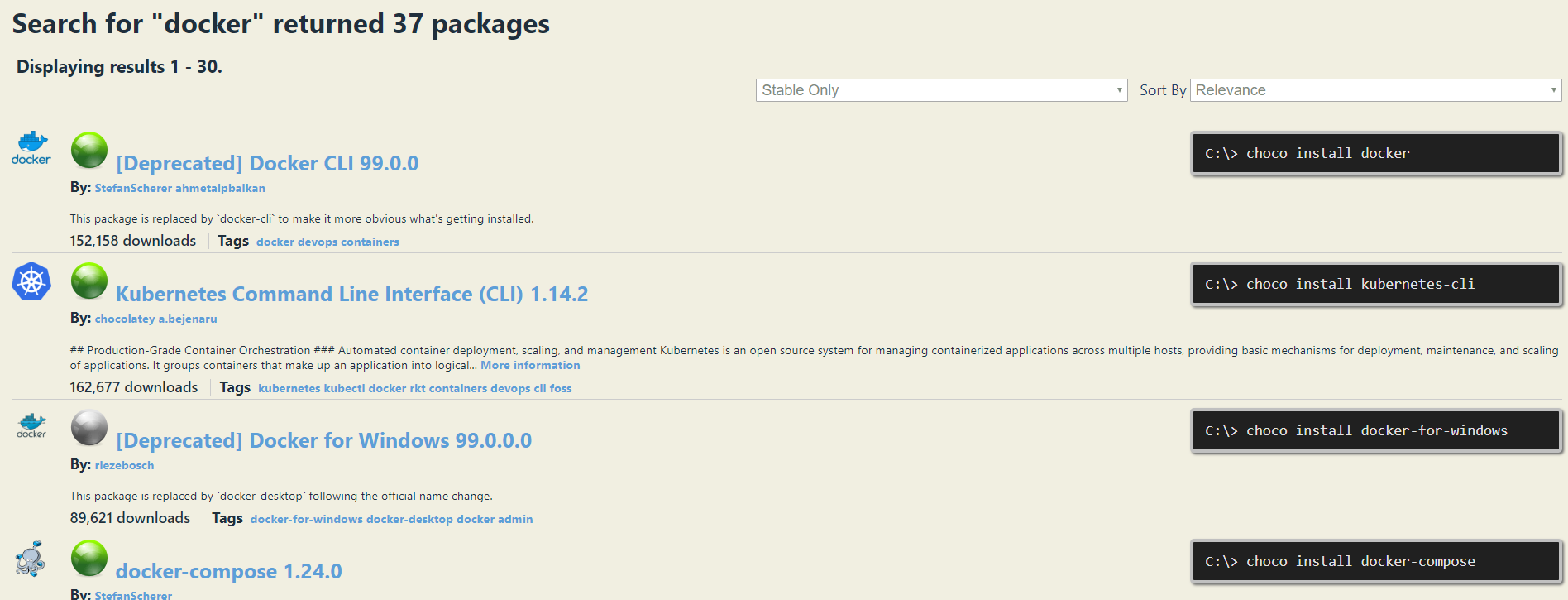The width and height of the screenshot is (1568, 600).
Task: Click '152,158 downloads' text
Action: (133, 241)
